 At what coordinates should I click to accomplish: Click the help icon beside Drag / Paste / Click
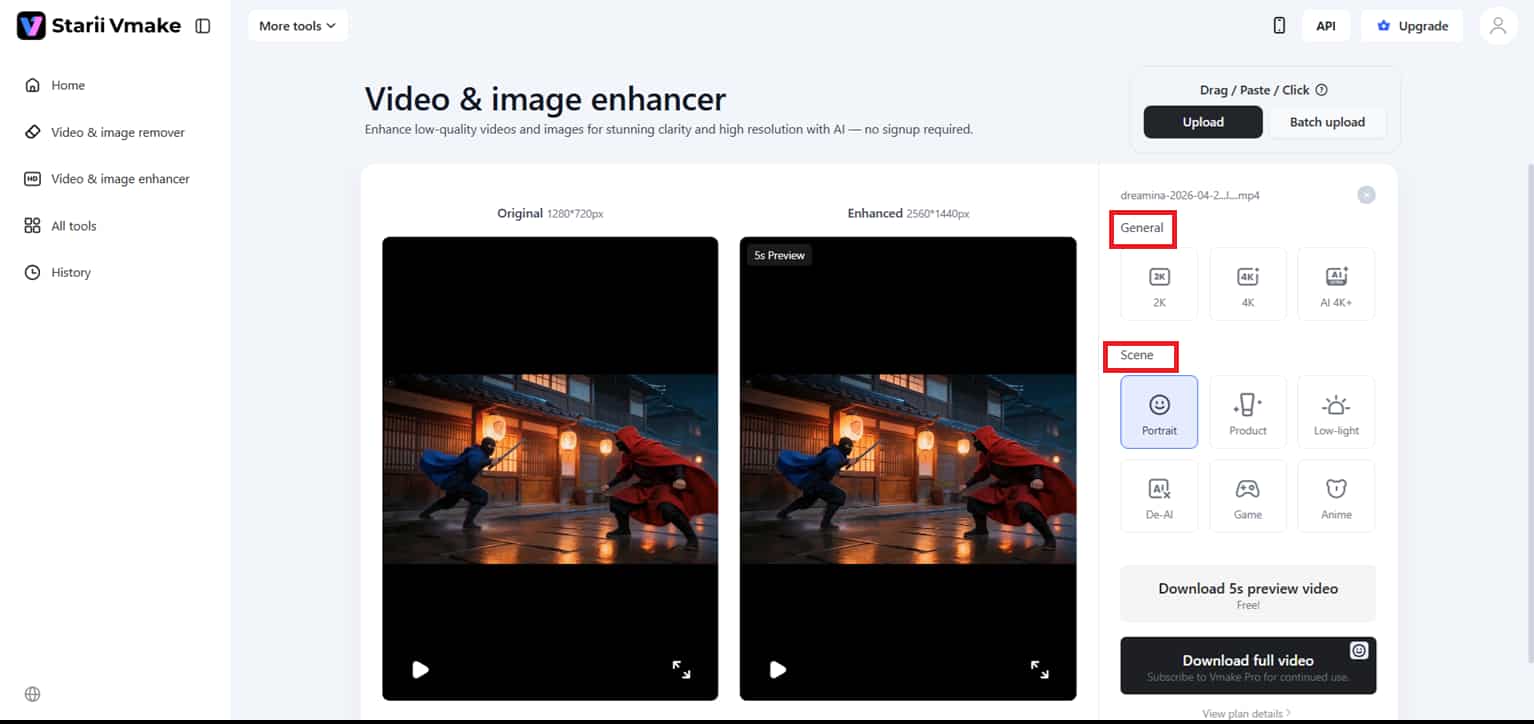(1321, 90)
